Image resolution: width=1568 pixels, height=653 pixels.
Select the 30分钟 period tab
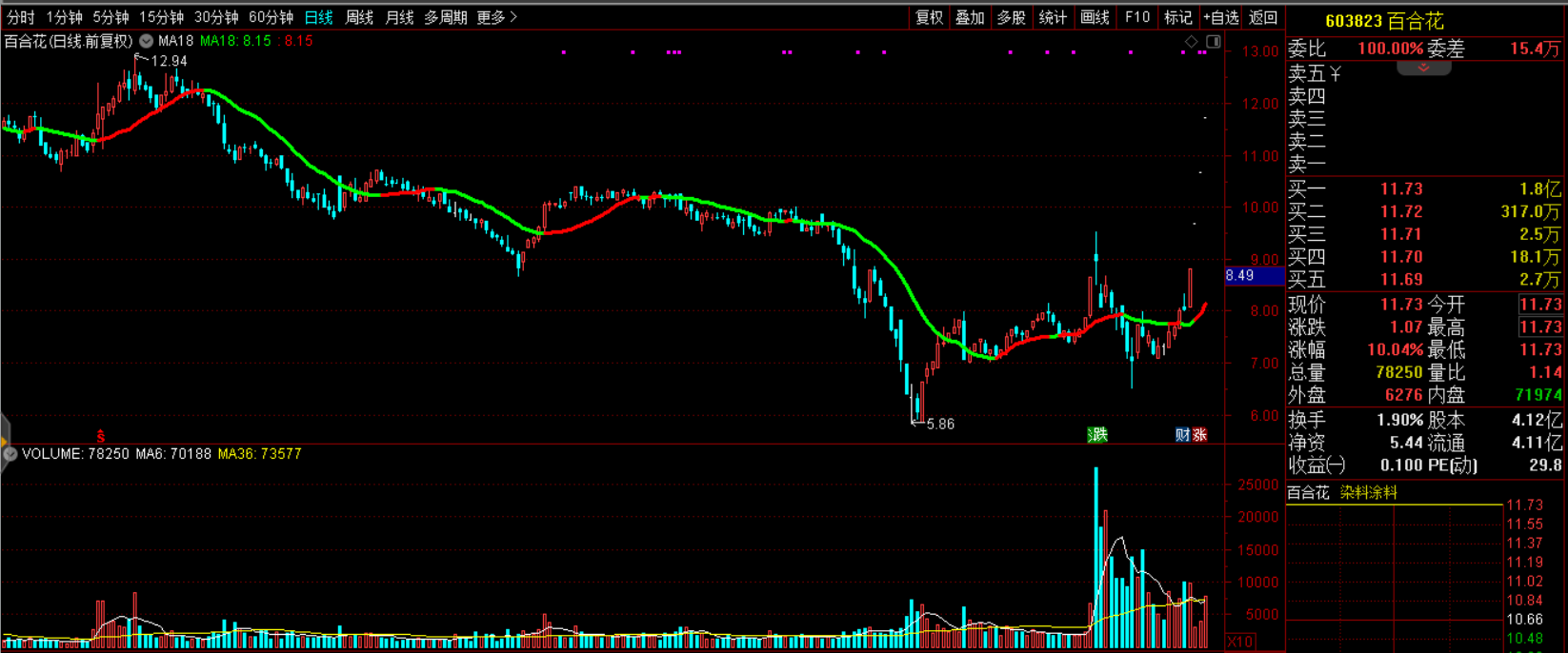pos(216,17)
